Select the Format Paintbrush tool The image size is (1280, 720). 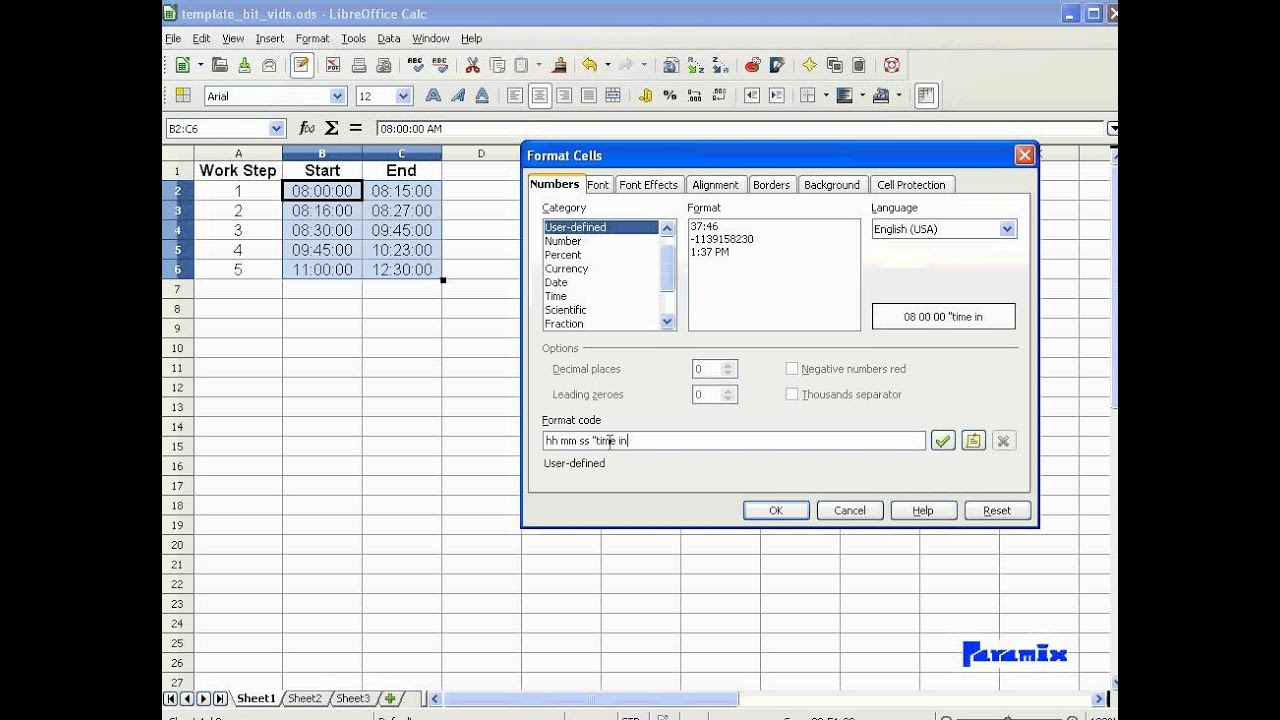(560, 65)
